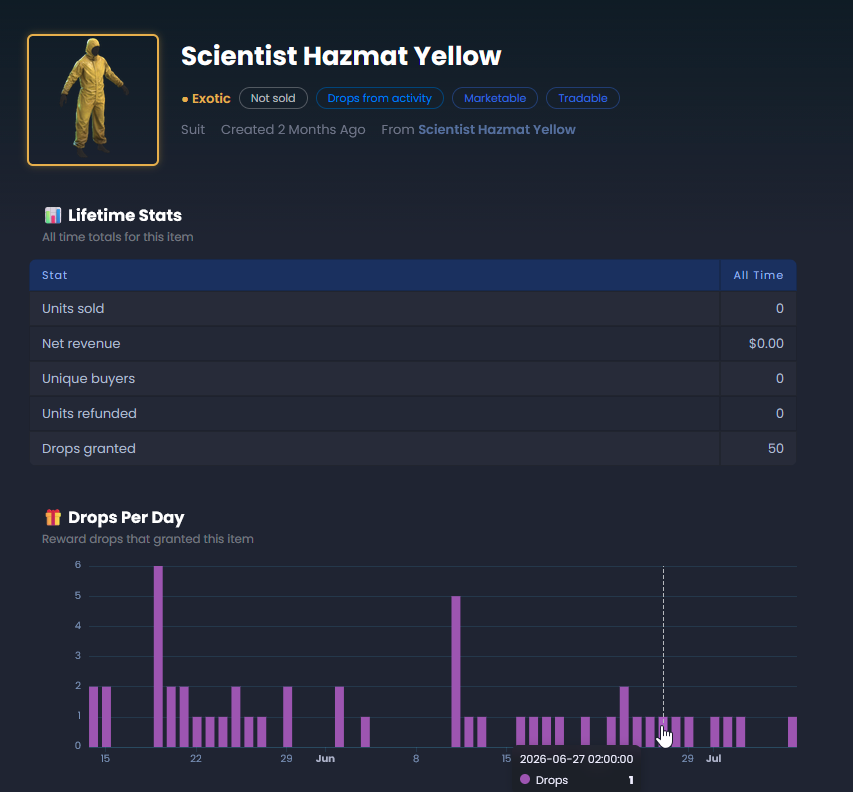Screen dimensions: 853x792
Task: Click the Scientist Hazmat Yellow page title
Action: point(341,55)
